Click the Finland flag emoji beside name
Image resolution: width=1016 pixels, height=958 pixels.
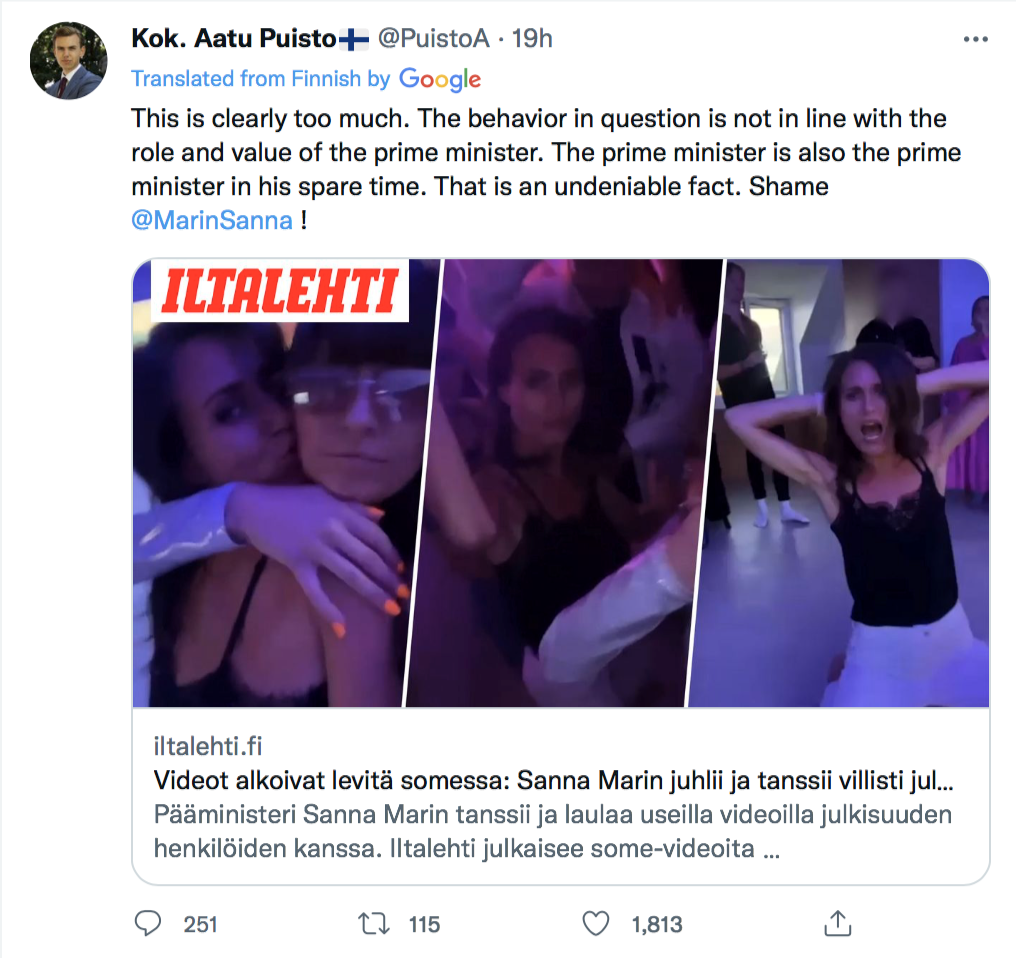click(354, 39)
